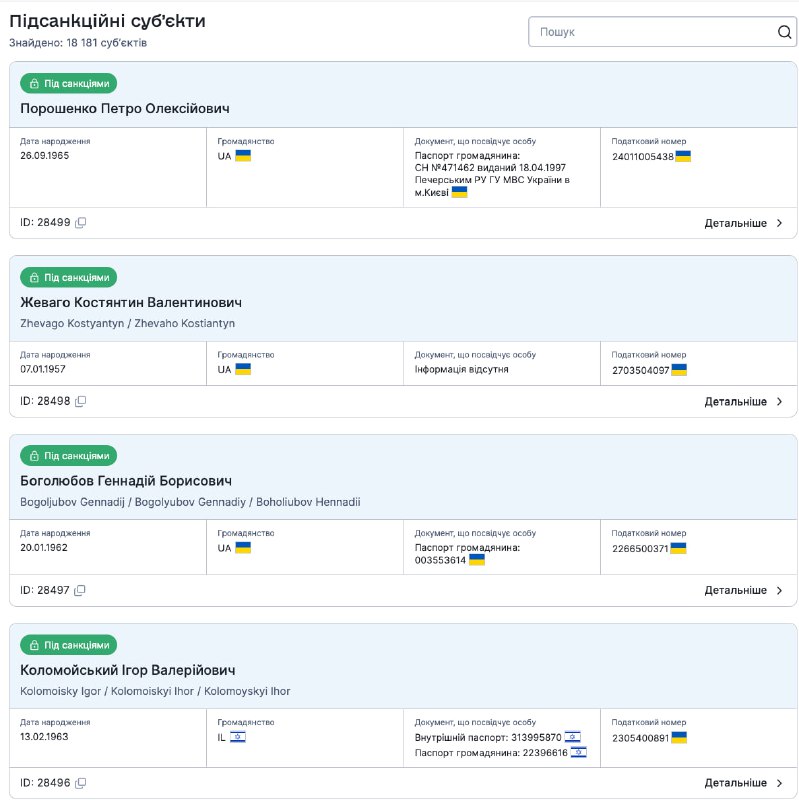
Task: Click the Підсанкційні суб'єкти page heading
Action: coord(107,22)
